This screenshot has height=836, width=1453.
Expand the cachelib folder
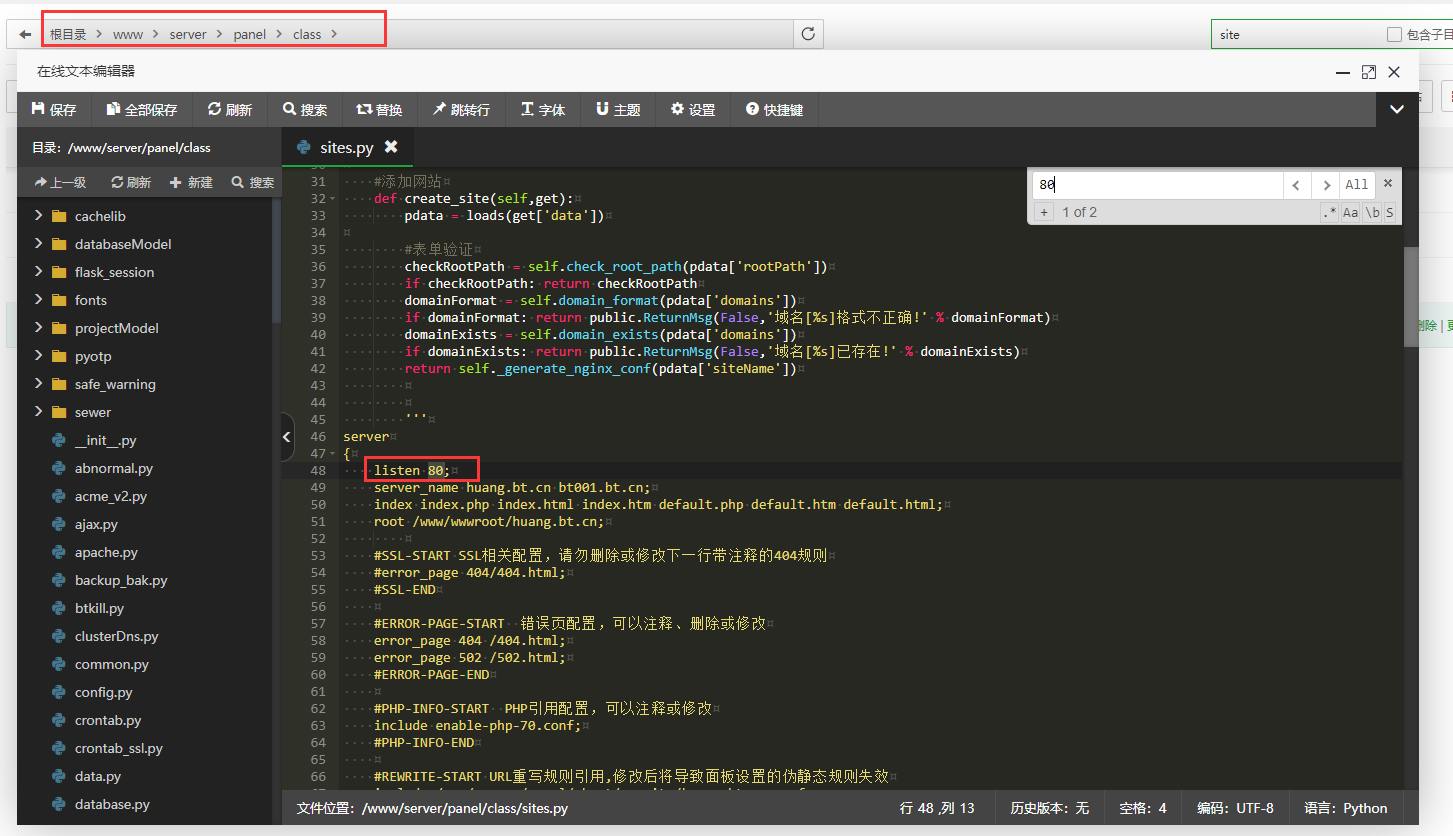(x=40, y=216)
